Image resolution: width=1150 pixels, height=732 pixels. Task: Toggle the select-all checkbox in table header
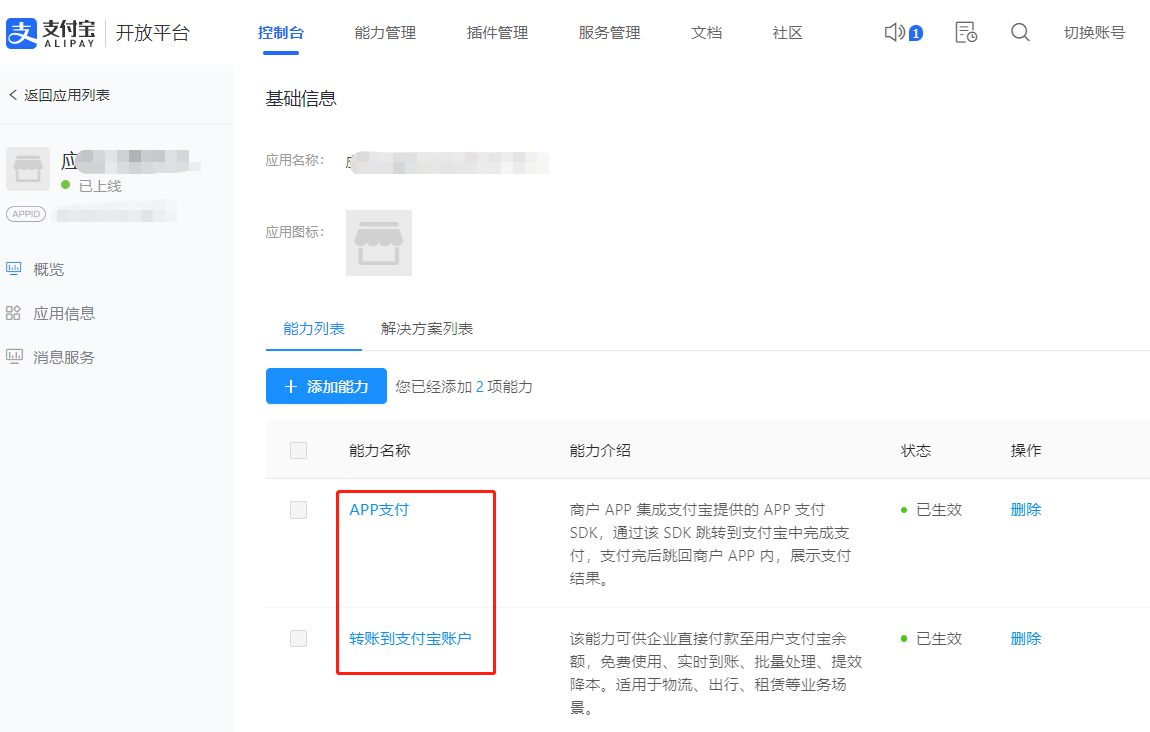coord(299,450)
